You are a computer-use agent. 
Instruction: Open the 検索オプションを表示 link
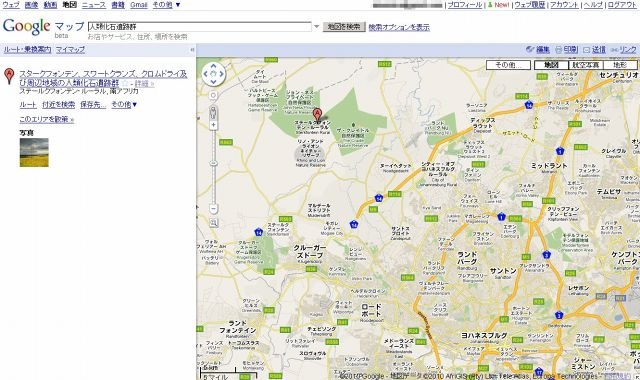[399, 27]
